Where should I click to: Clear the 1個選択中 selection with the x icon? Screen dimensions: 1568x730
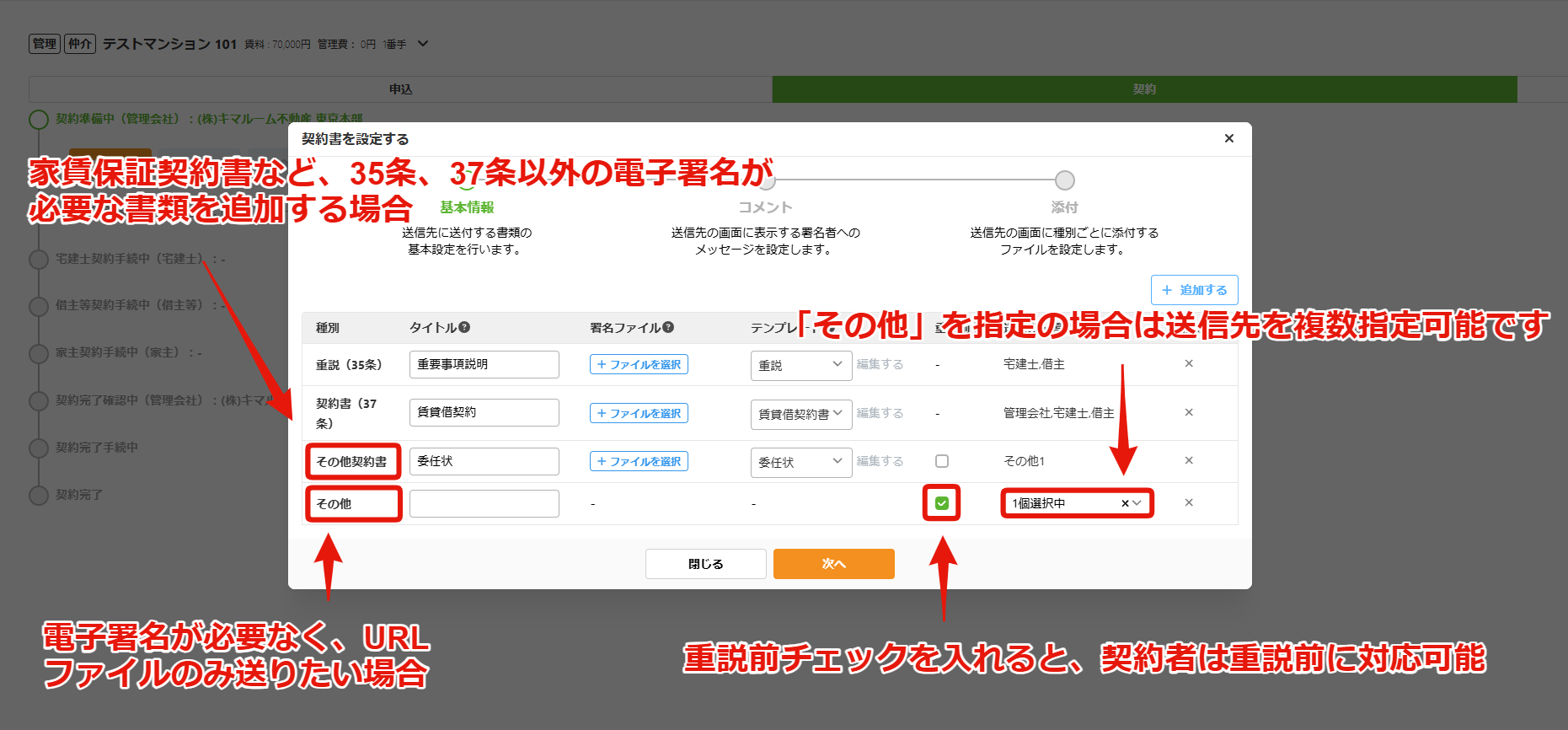(1125, 503)
